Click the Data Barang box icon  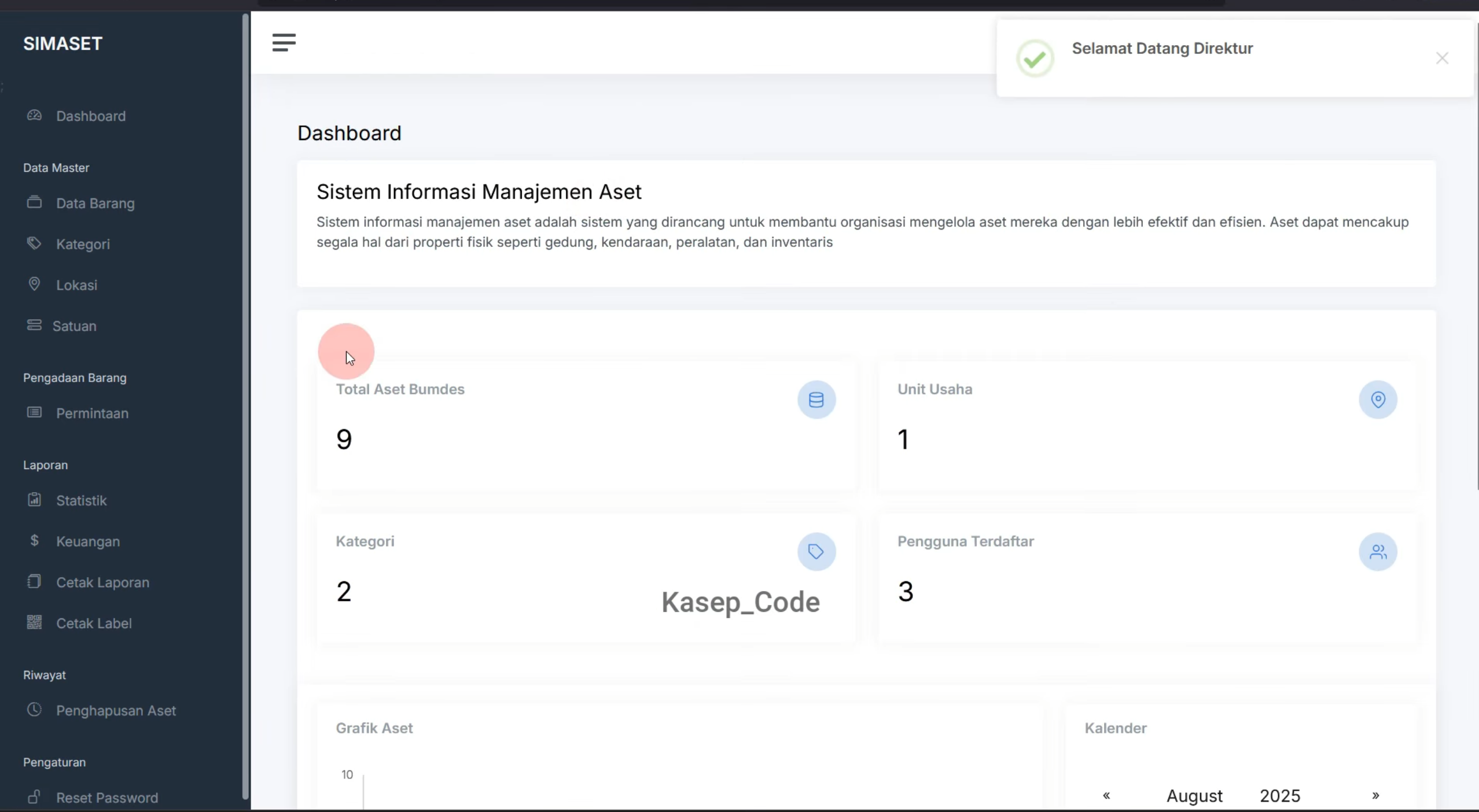point(34,202)
